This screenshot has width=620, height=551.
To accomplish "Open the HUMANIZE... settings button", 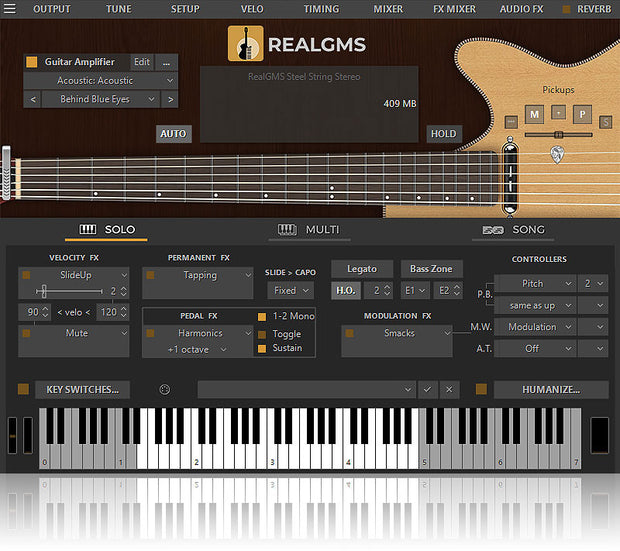I will 551,390.
